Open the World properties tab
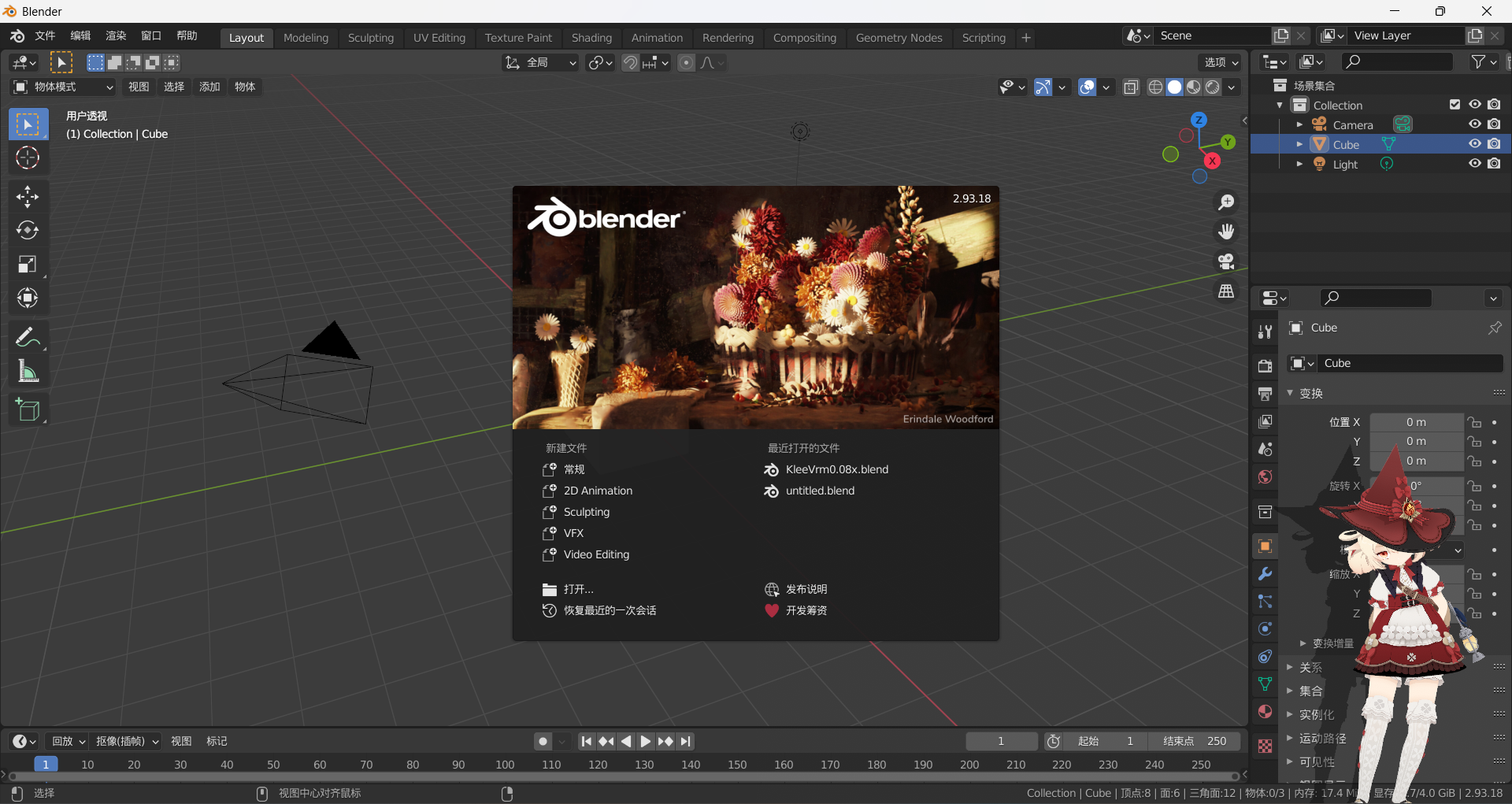The image size is (1512, 804). (1265, 476)
